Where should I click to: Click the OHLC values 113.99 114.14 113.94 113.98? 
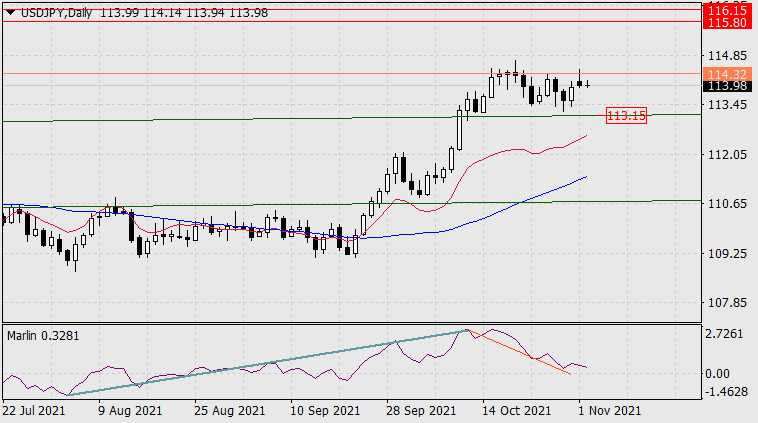pyautogui.click(x=184, y=13)
